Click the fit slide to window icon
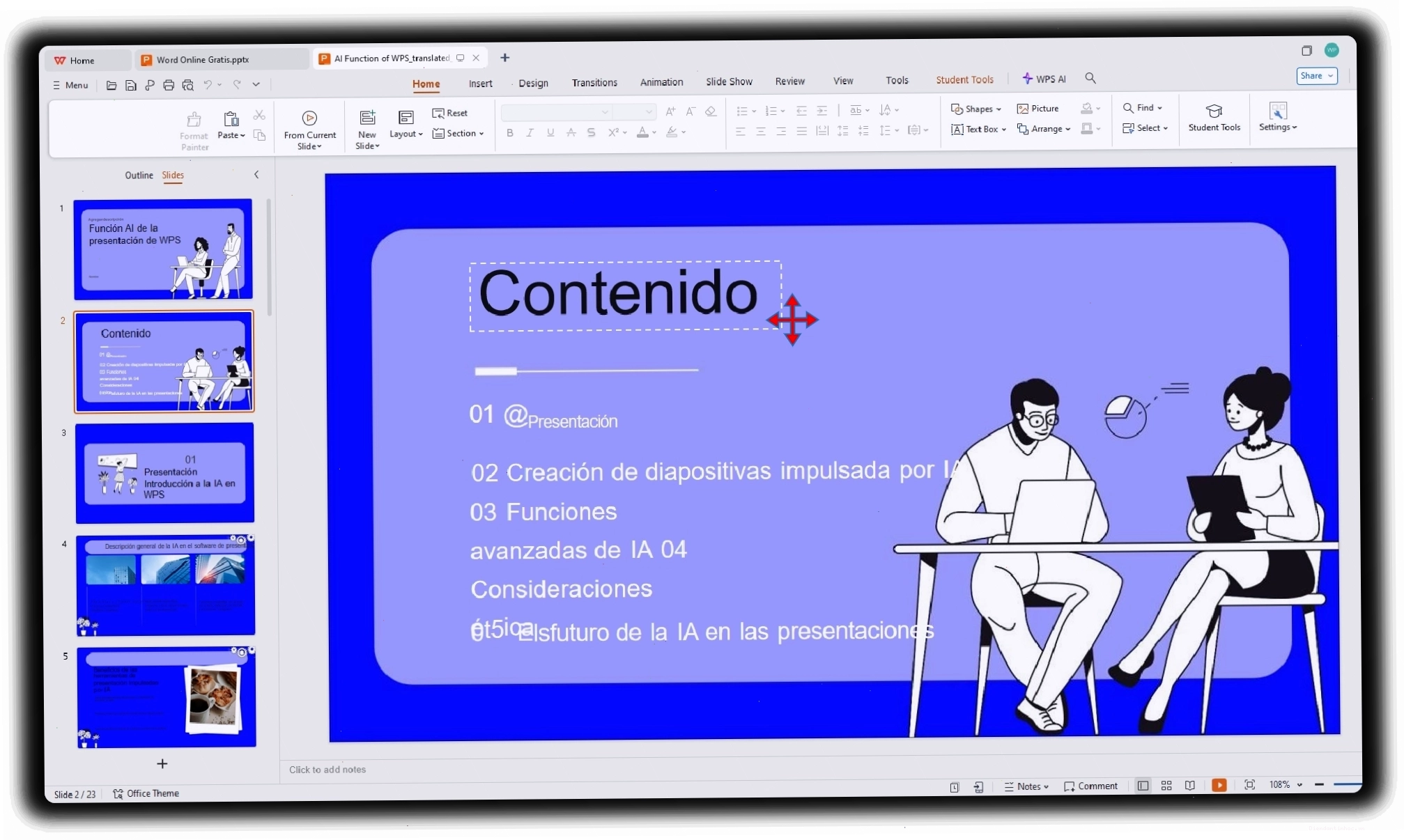 1250,785
